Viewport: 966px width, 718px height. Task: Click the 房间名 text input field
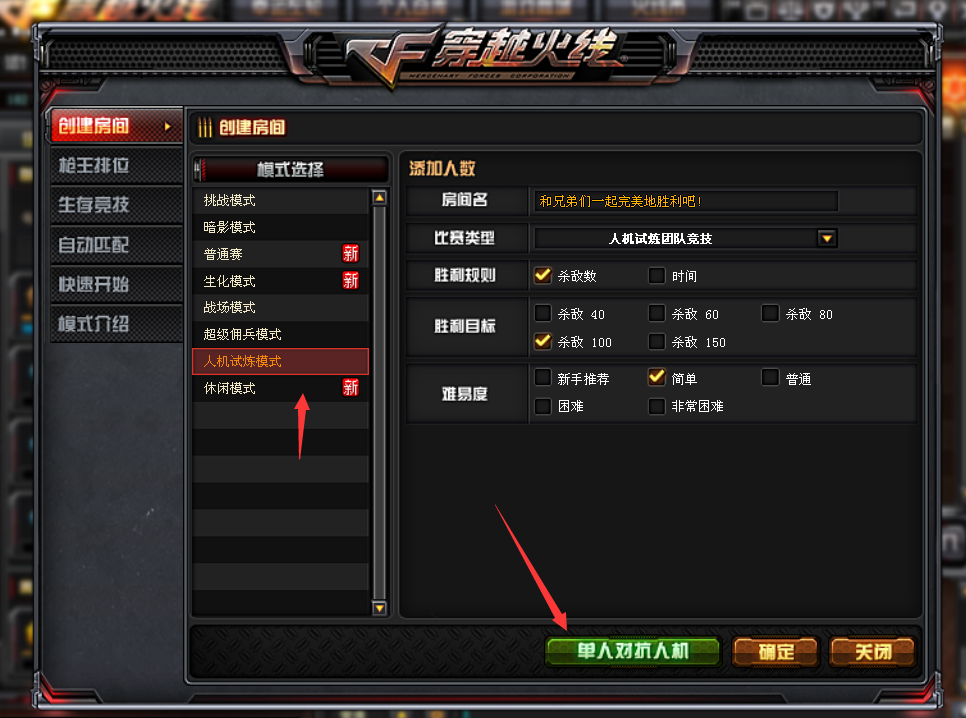686,201
